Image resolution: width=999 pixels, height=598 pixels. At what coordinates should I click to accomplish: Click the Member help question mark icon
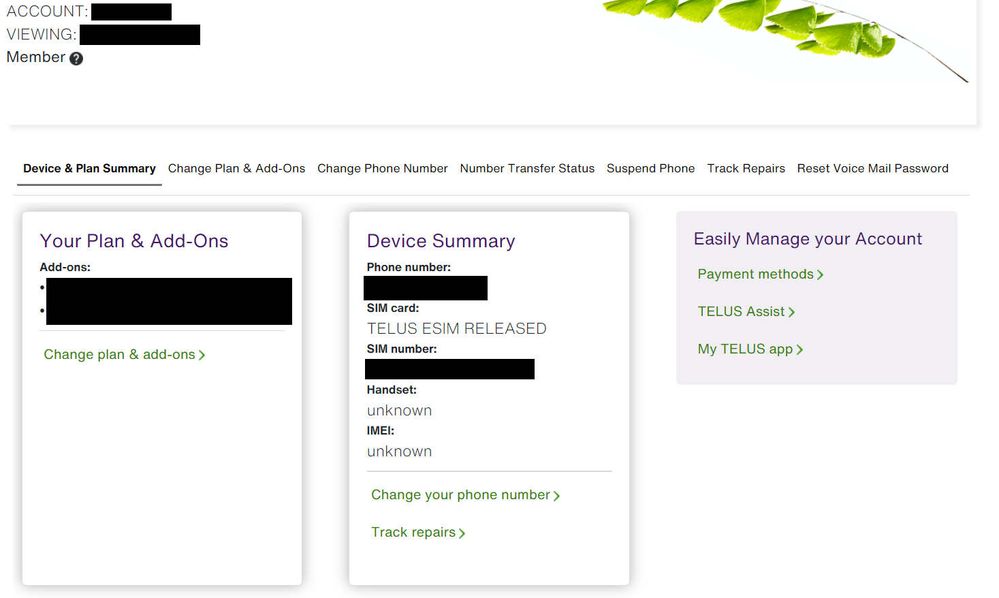point(76,58)
